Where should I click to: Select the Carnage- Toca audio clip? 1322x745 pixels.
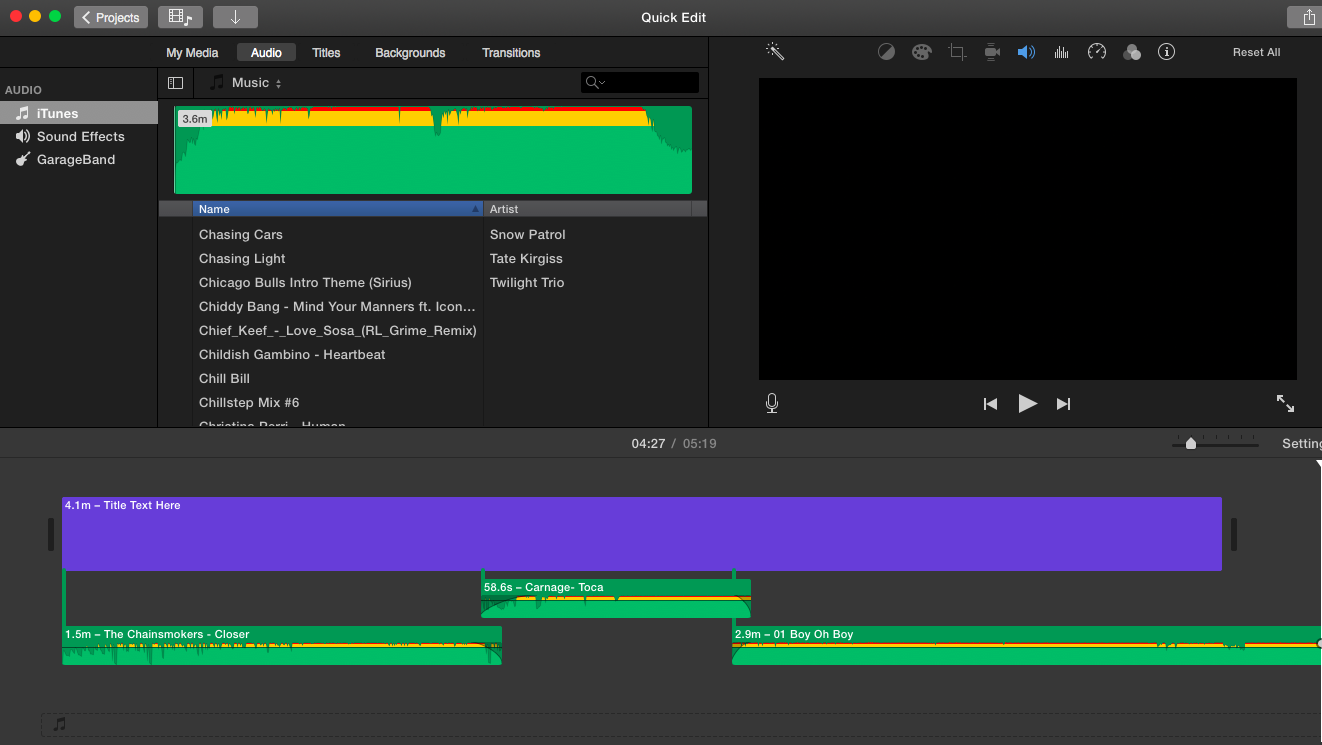pos(616,598)
